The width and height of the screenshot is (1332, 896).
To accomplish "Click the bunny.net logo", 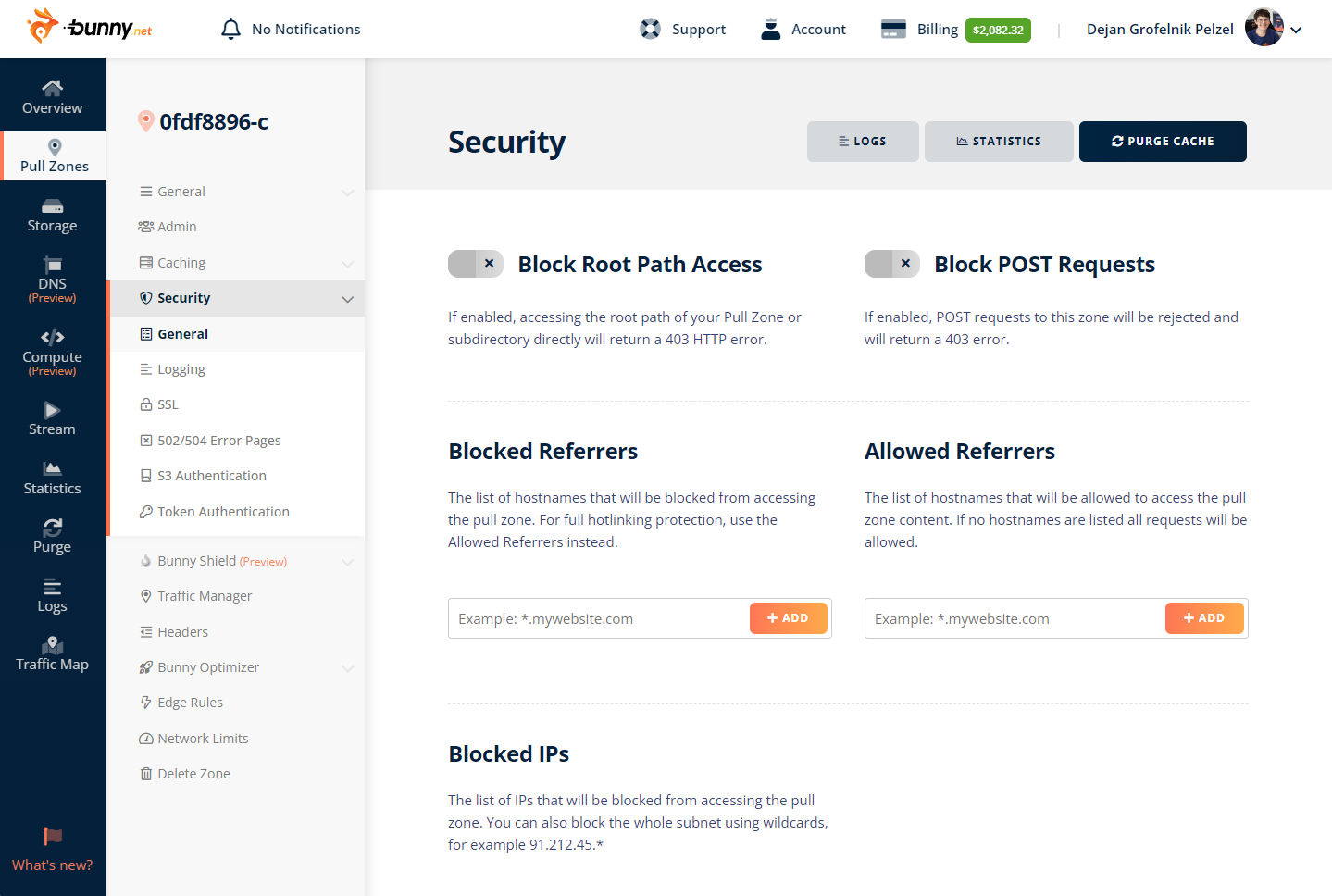I will click(90, 27).
